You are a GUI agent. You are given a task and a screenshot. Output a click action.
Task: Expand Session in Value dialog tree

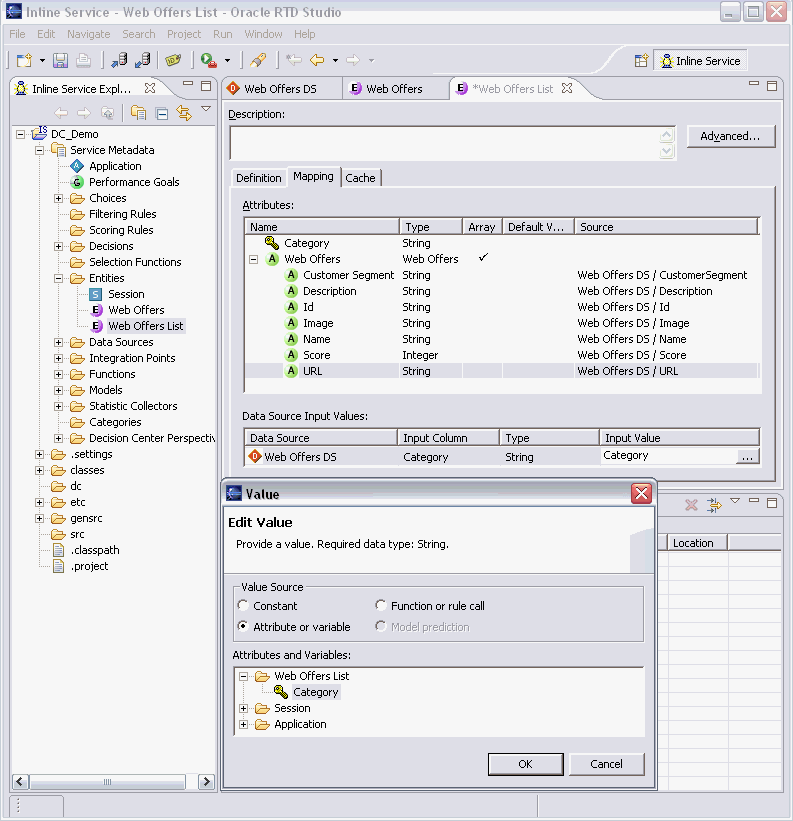click(x=243, y=709)
